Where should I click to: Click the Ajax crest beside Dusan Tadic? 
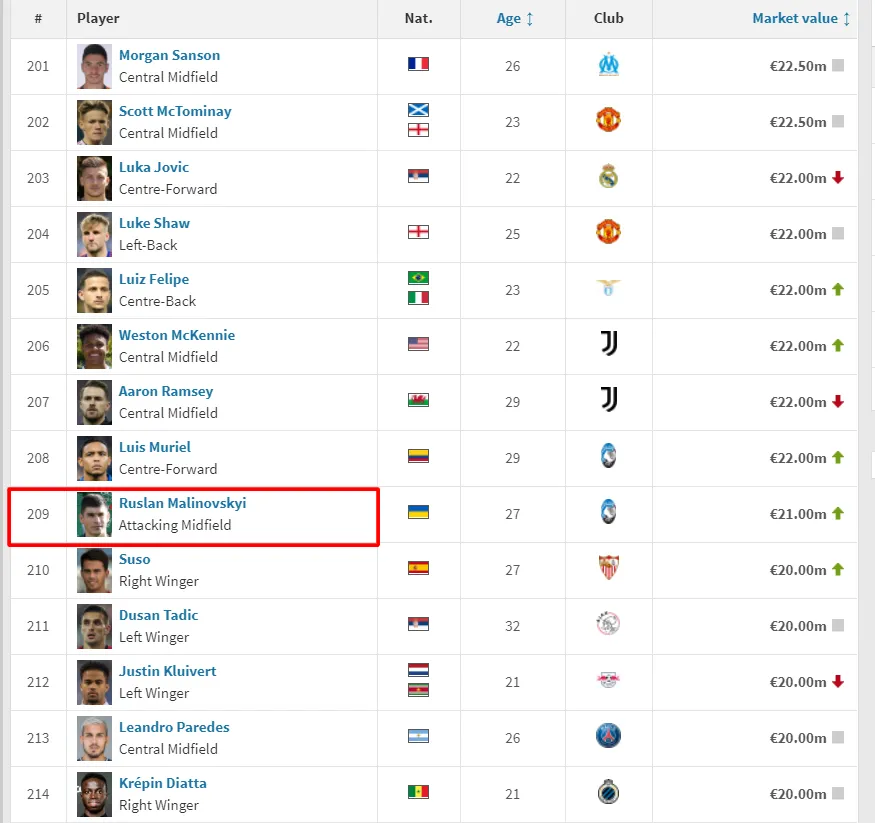(608, 626)
